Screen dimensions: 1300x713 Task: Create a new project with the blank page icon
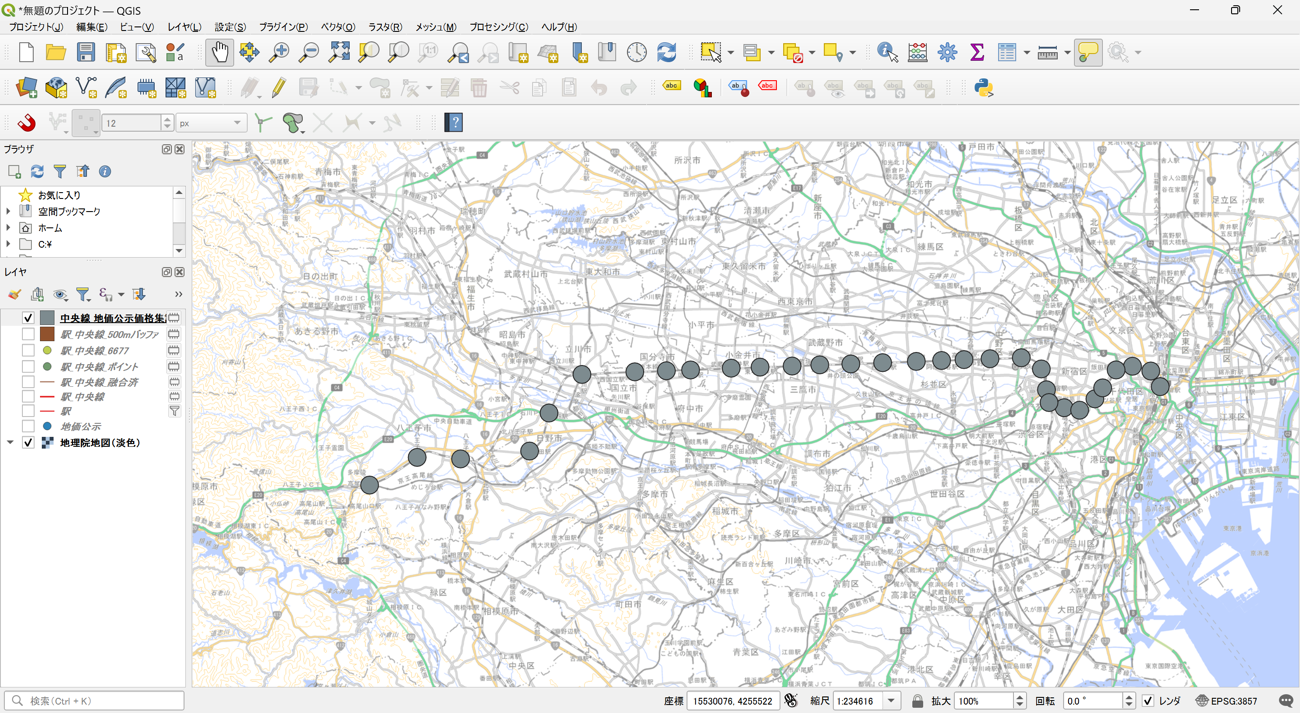pos(26,52)
